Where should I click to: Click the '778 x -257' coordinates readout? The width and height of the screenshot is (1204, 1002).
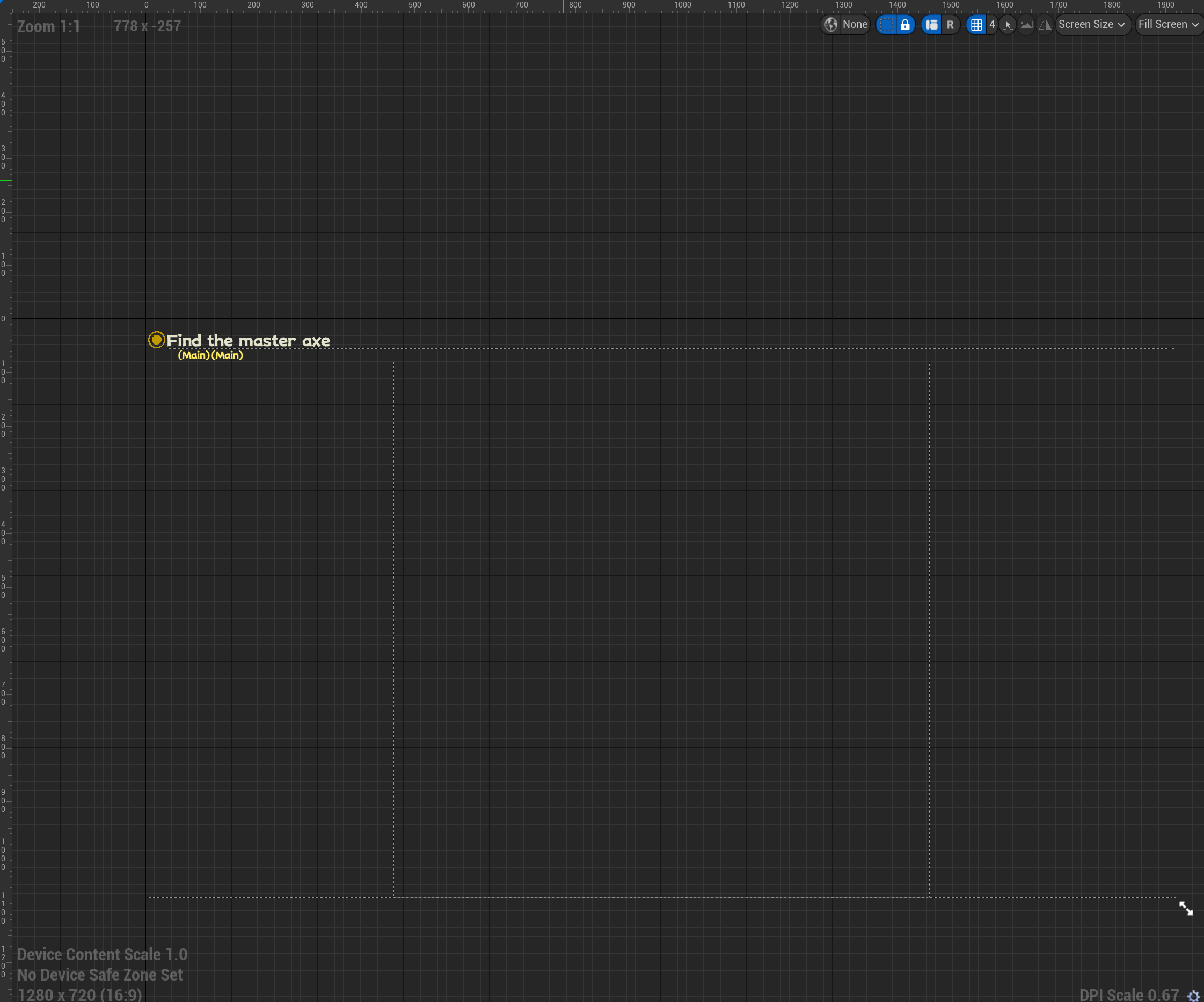pyautogui.click(x=148, y=26)
